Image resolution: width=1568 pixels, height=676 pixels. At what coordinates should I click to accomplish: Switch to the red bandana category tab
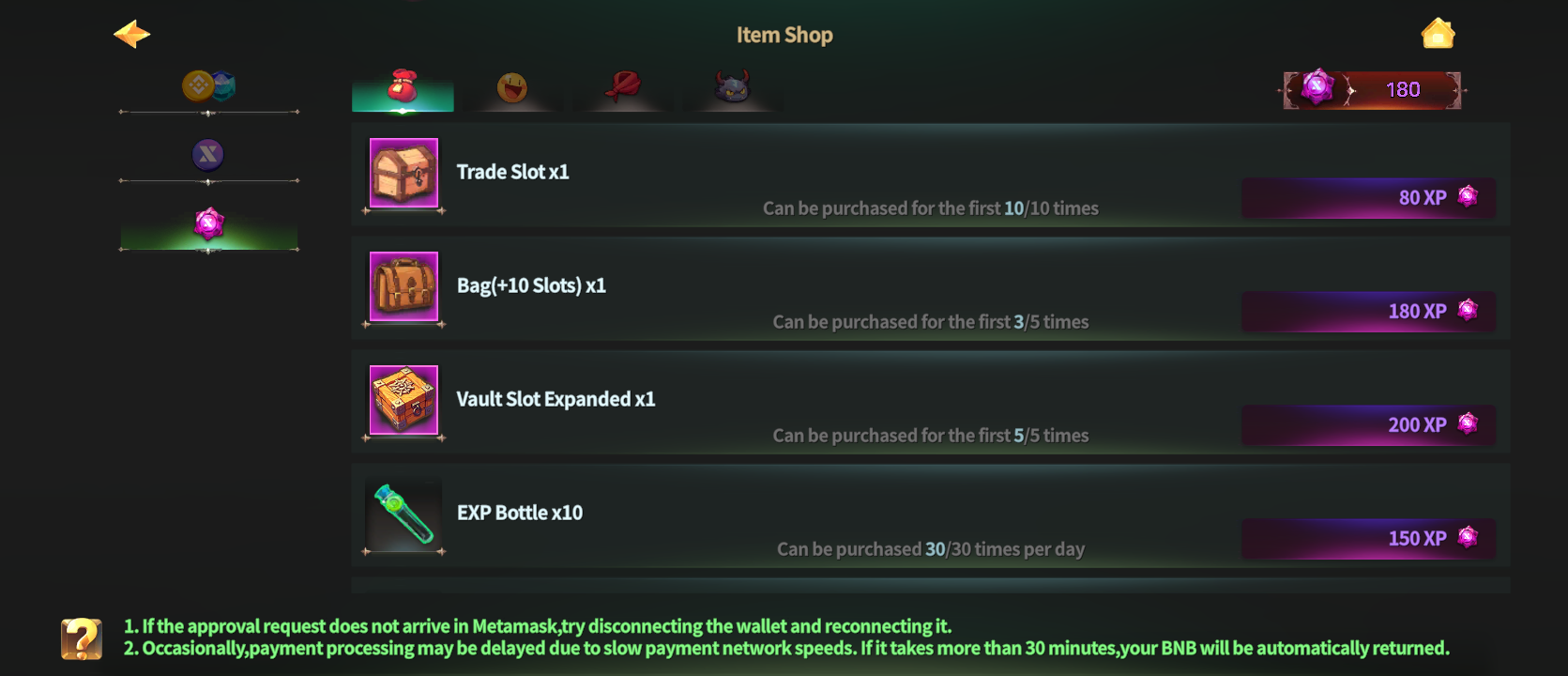pyautogui.click(x=622, y=87)
